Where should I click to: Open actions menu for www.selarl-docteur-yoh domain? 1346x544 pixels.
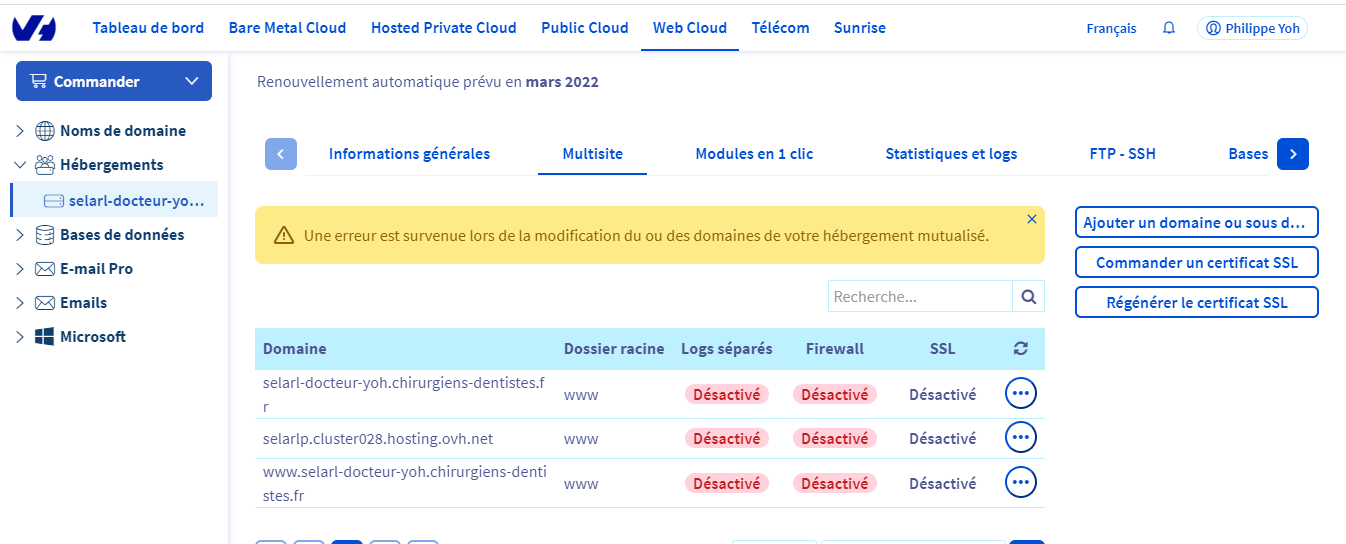coord(1020,483)
